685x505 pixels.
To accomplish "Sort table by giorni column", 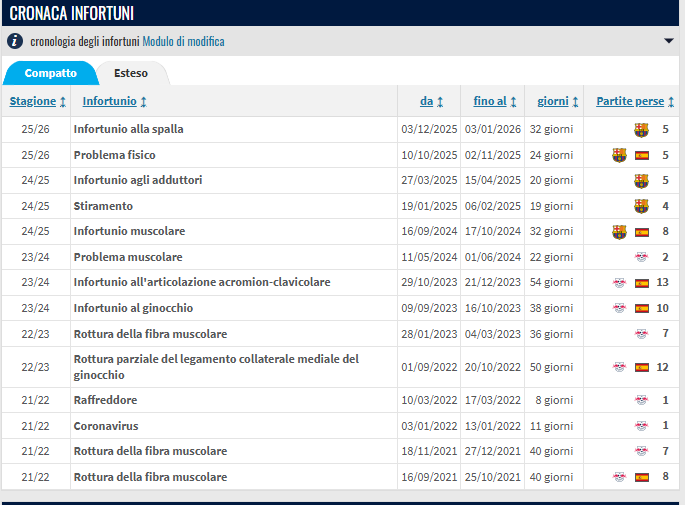I will pyautogui.click(x=553, y=101).
